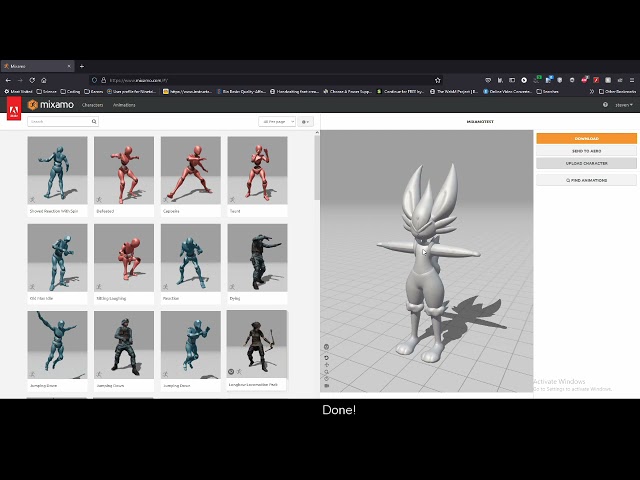The height and width of the screenshot is (480, 640).
Task: Click the 3D character model in viewport
Action: click(x=428, y=263)
